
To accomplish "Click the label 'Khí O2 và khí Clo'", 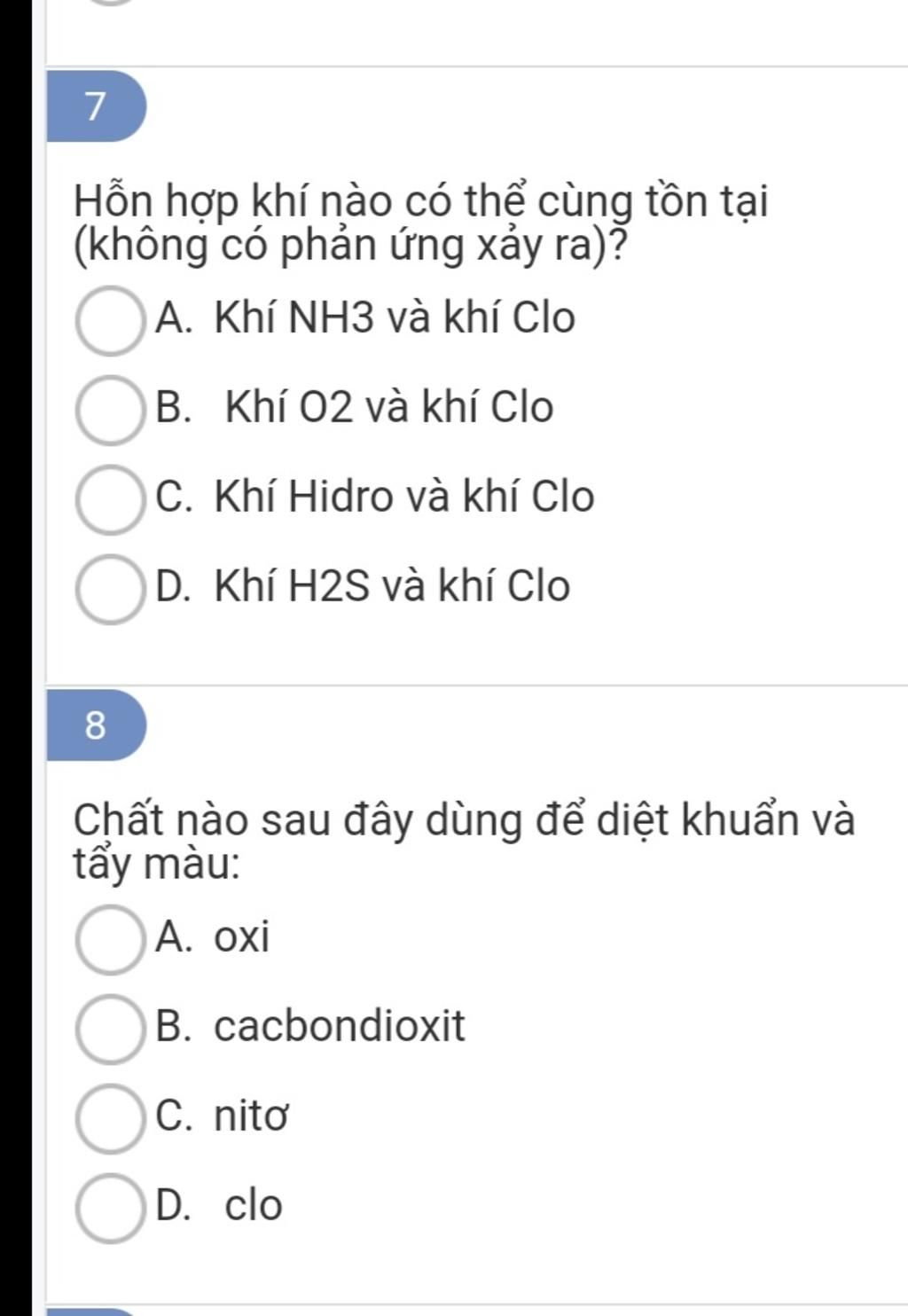I will [389, 407].
